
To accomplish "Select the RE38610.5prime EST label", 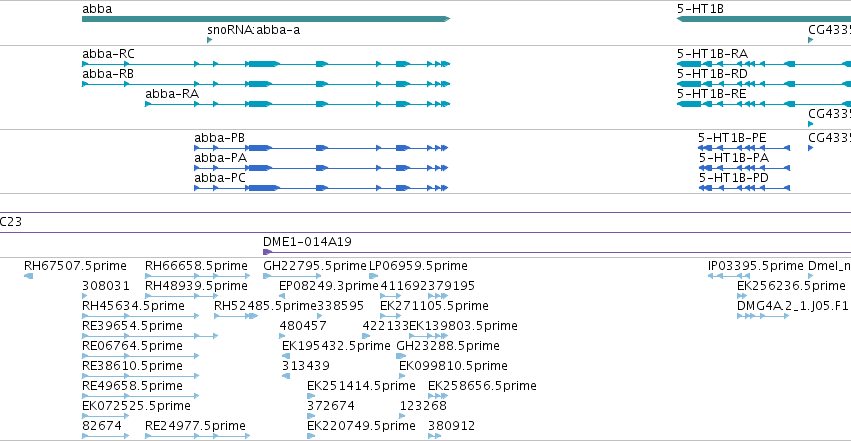I will click(x=132, y=366).
